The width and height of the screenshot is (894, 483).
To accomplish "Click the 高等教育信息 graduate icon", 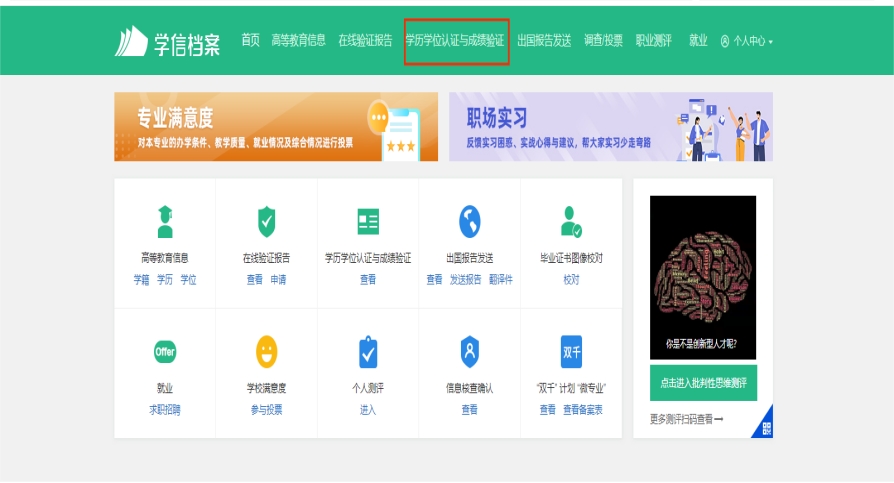I will click(165, 221).
